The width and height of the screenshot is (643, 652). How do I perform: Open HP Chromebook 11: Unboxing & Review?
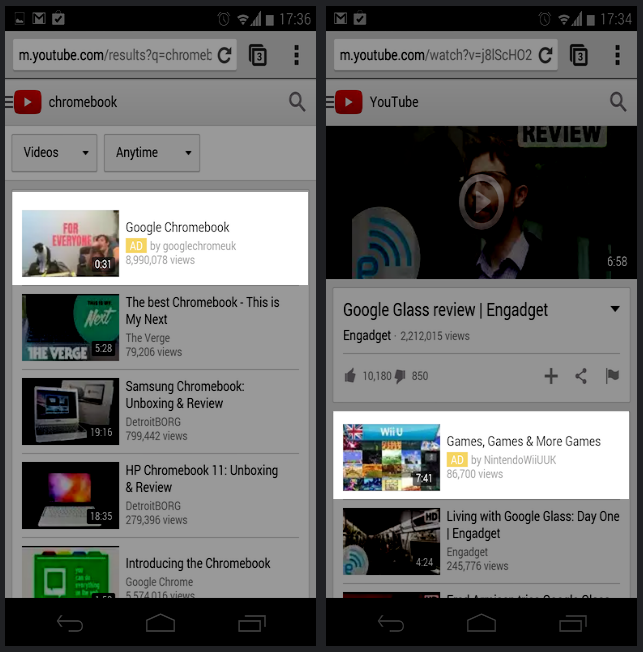pos(202,479)
